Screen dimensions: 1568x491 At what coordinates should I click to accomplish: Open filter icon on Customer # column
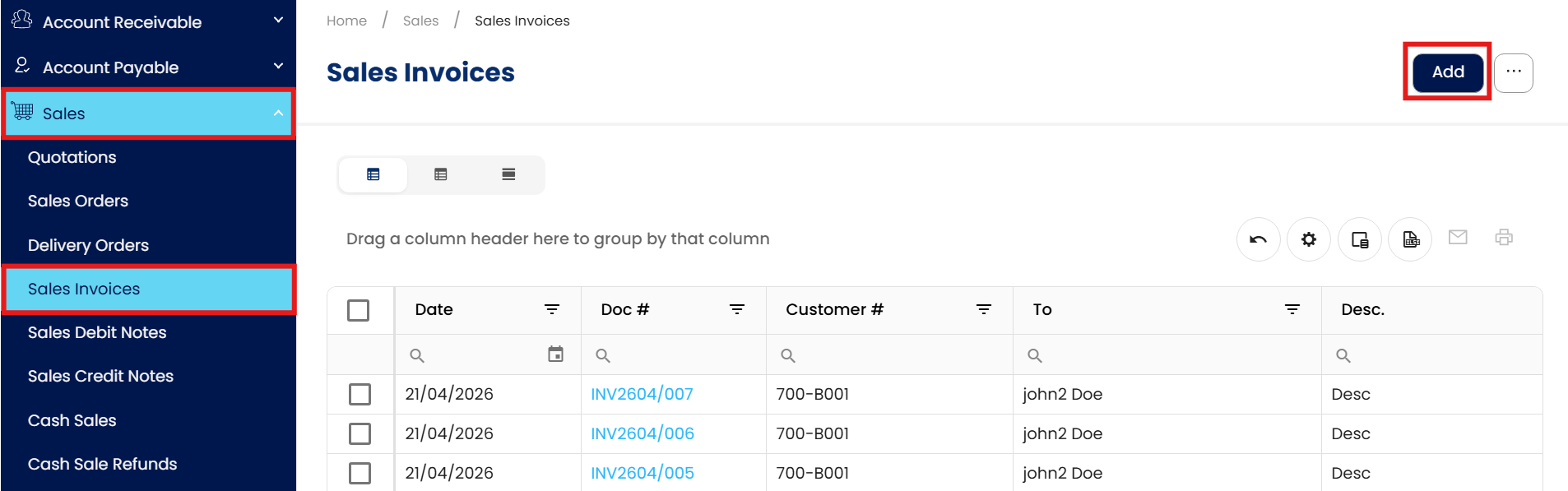pyautogui.click(x=983, y=309)
